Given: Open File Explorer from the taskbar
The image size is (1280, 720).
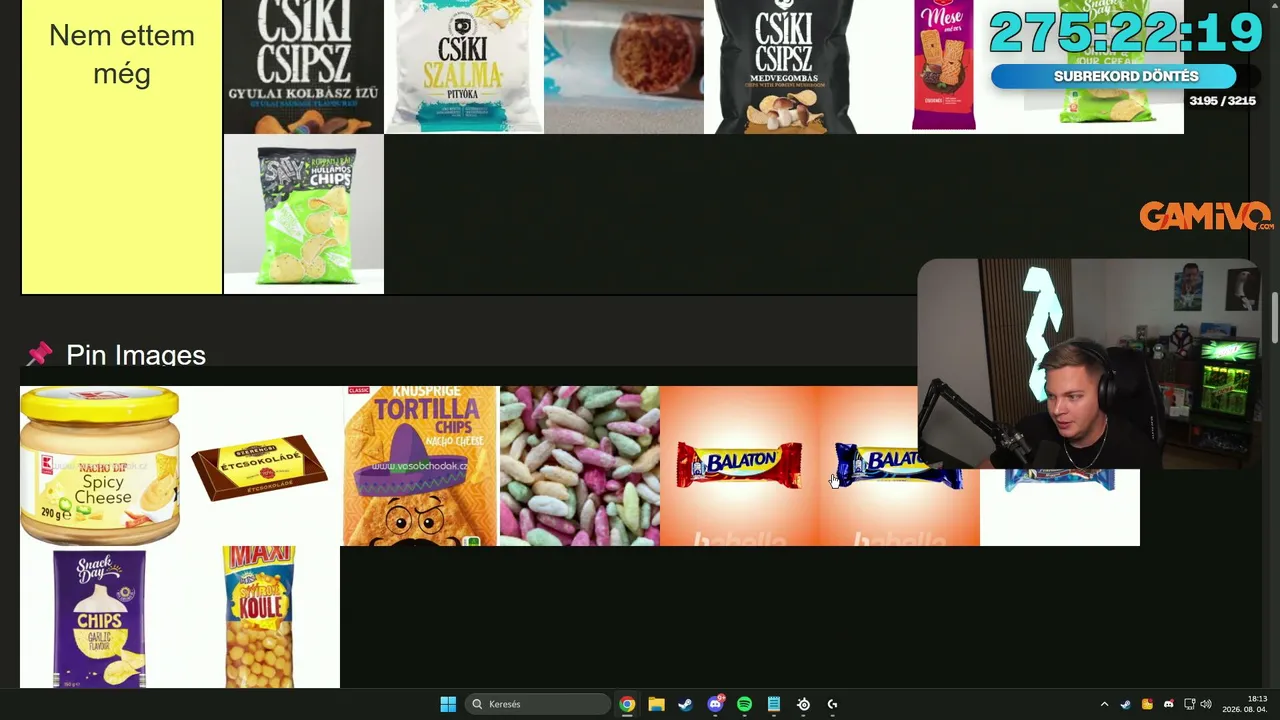Looking at the screenshot, I should point(656,704).
